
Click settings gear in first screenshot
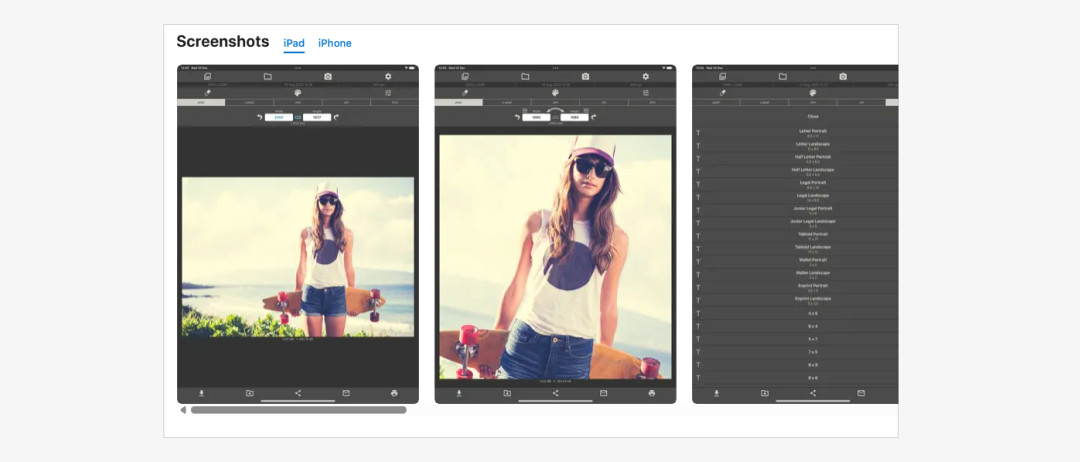388,76
